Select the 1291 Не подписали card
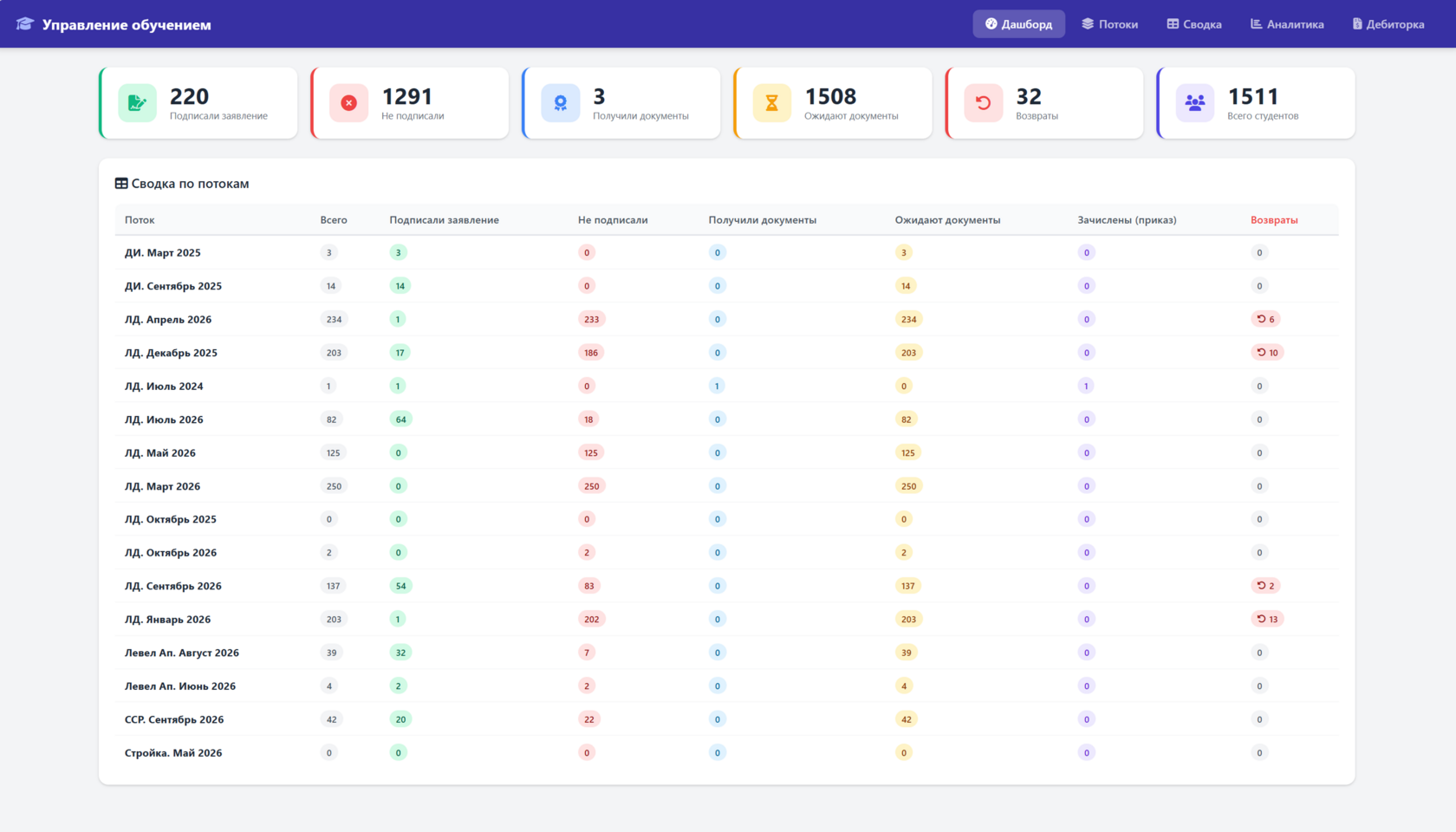 point(410,103)
